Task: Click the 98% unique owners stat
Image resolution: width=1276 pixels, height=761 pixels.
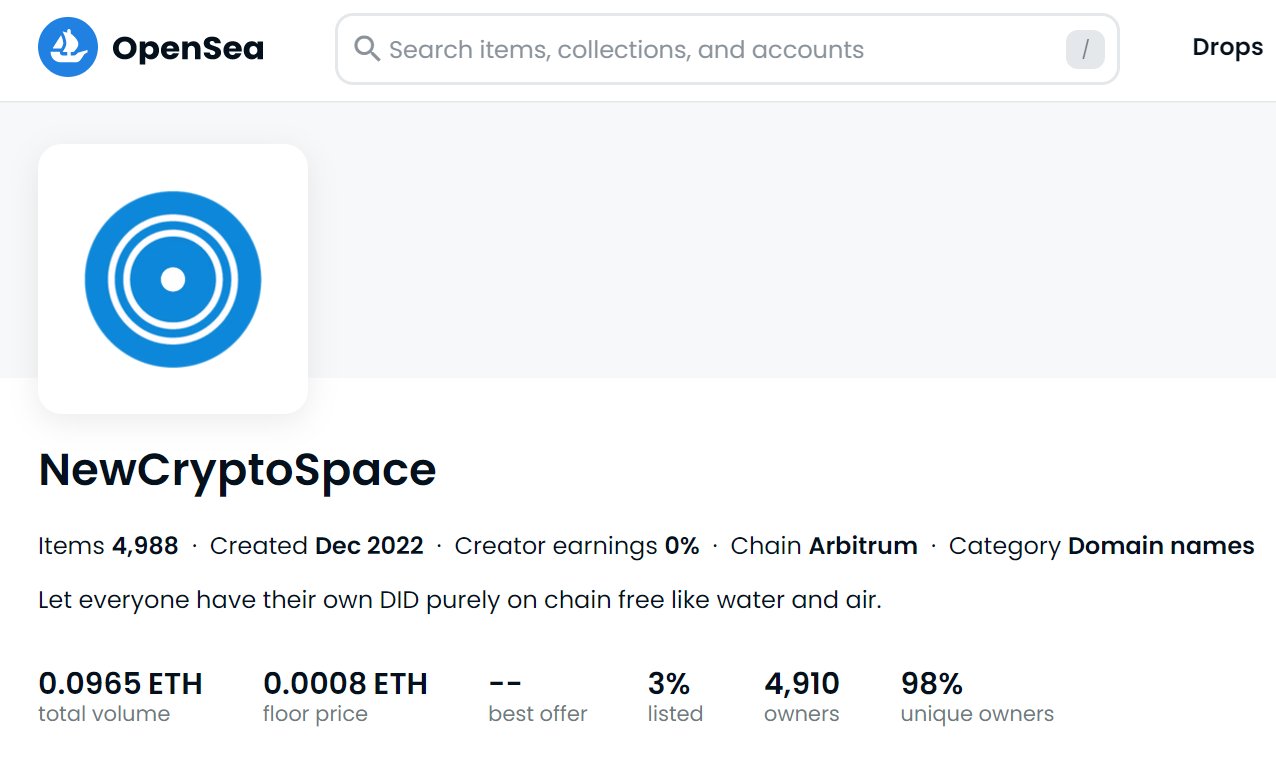Action: pyautogui.click(x=977, y=697)
